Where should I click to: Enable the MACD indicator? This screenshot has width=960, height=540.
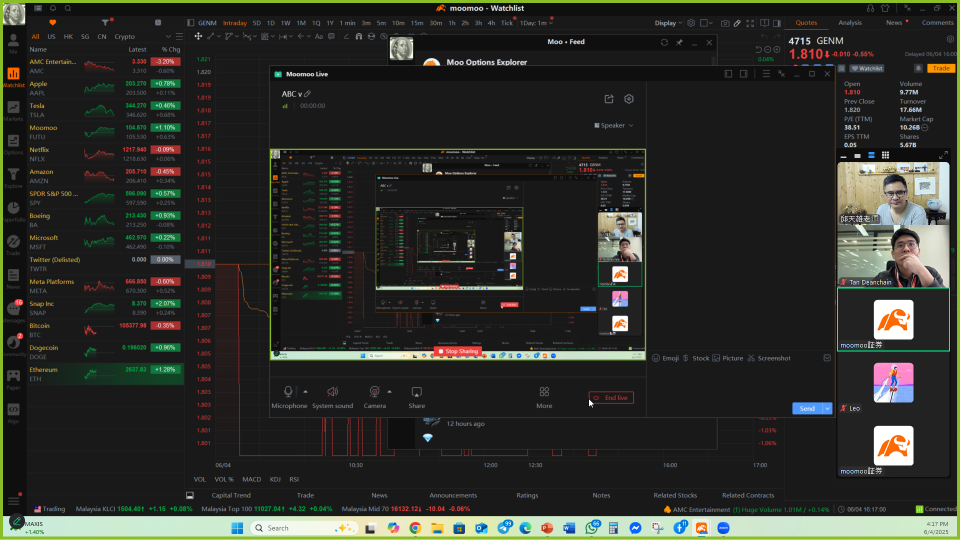pyautogui.click(x=251, y=479)
